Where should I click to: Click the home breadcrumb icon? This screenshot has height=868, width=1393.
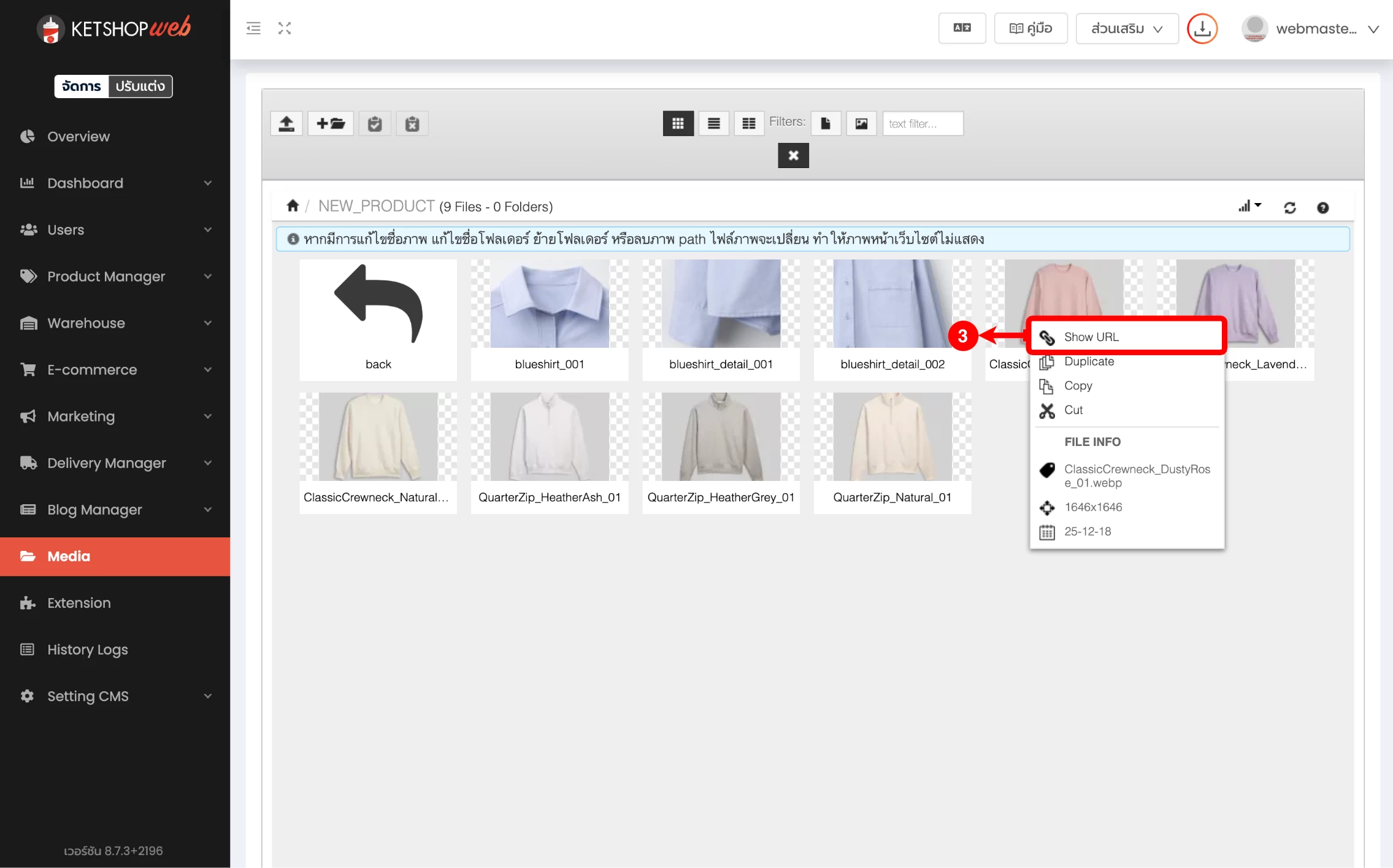pyautogui.click(x=293, y=206)
